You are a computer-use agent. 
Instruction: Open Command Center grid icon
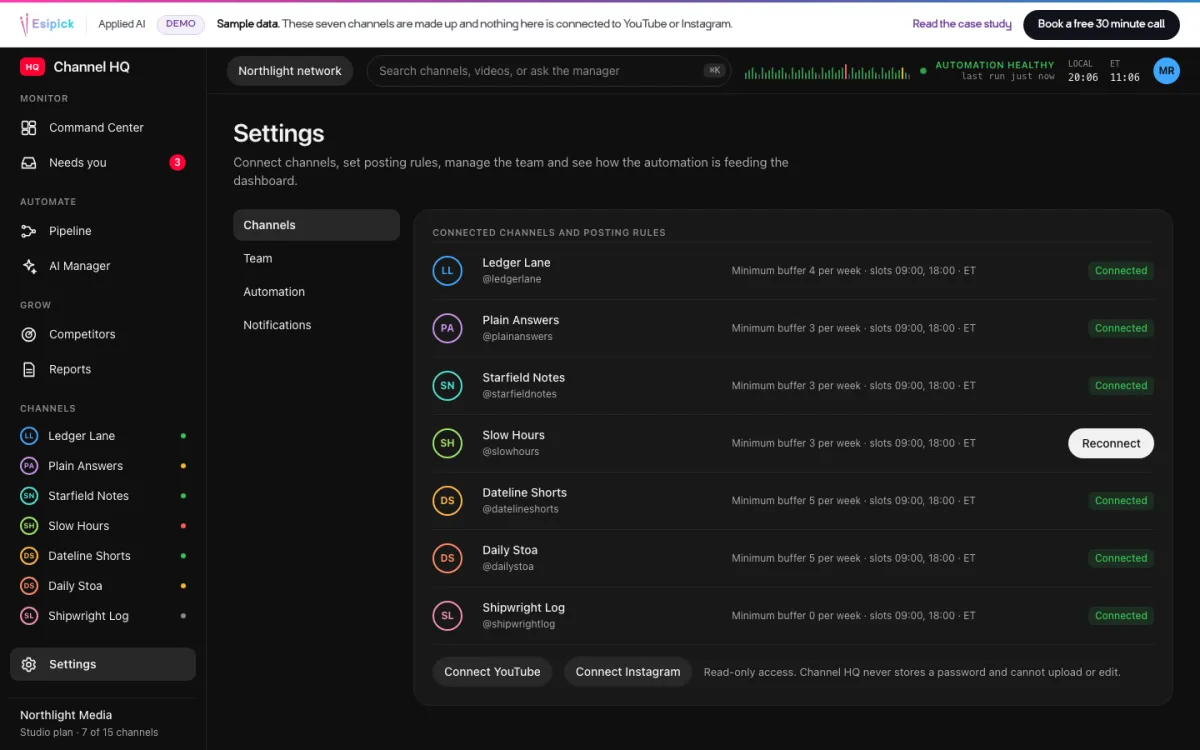click(29, 128)
